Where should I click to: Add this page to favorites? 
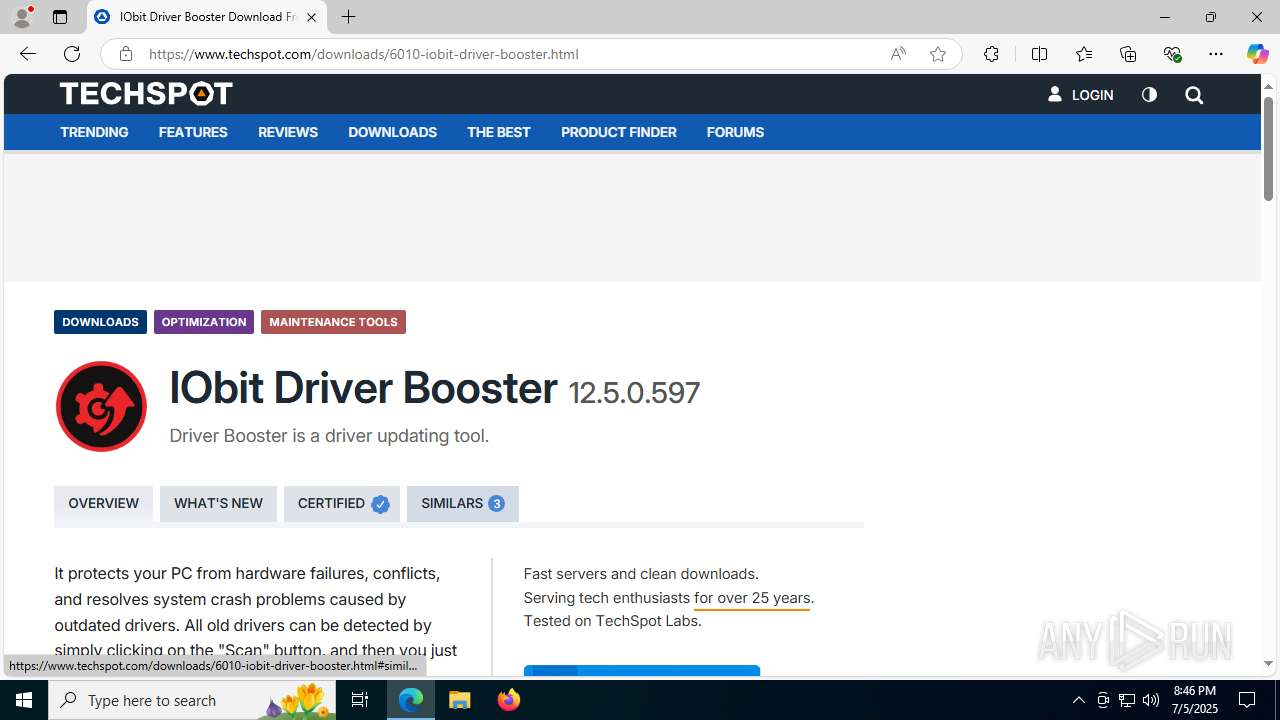point(938,54)
